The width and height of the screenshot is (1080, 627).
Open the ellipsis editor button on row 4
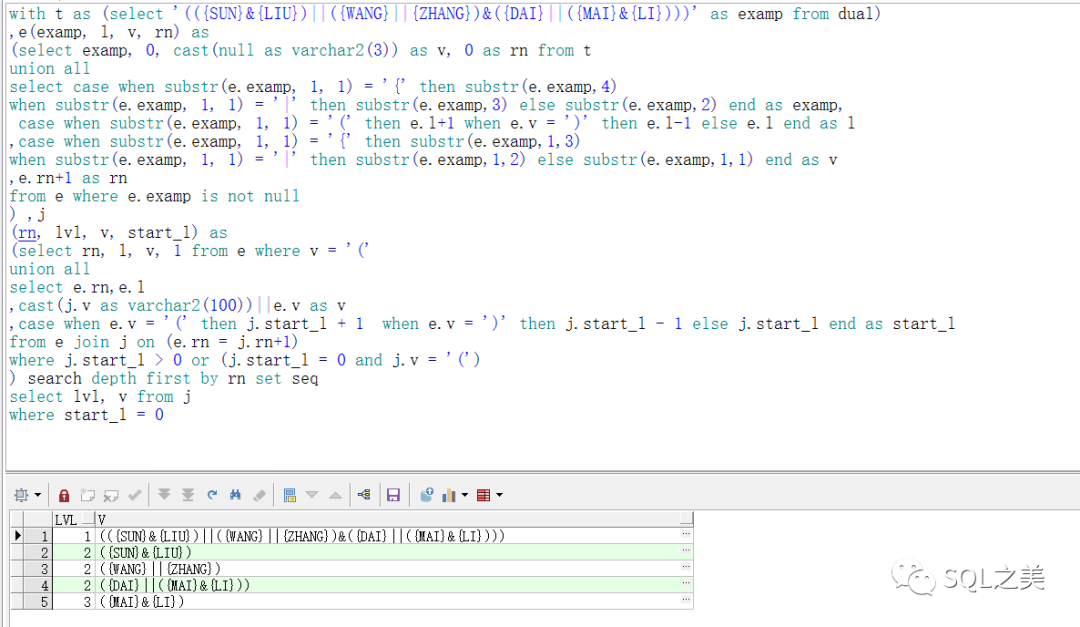click(x=686, y=584)
